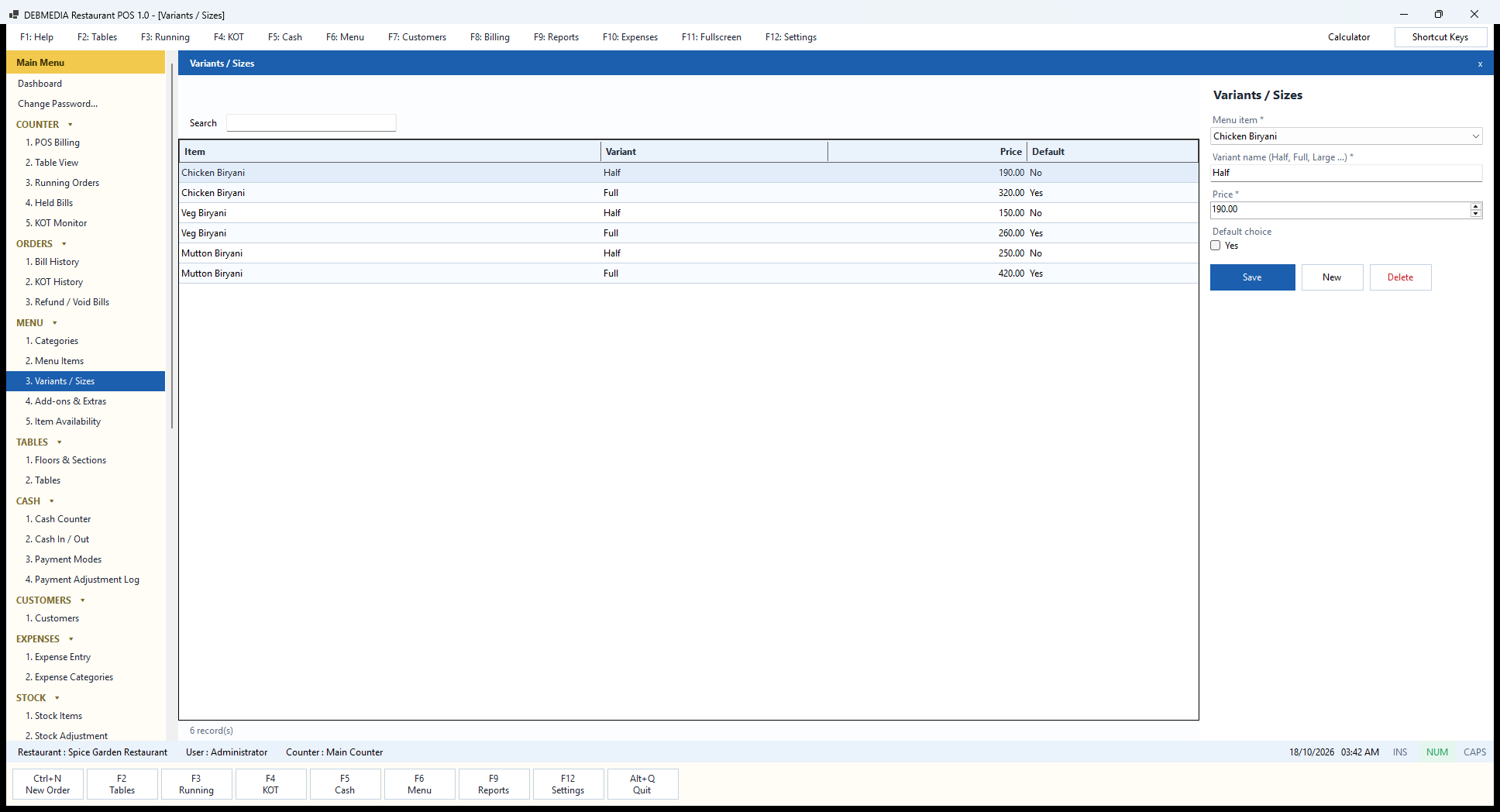Viewport: 1500px width, 812px height.
Task: Select the Mutton Biryani Full row
Action: [689, 274]
